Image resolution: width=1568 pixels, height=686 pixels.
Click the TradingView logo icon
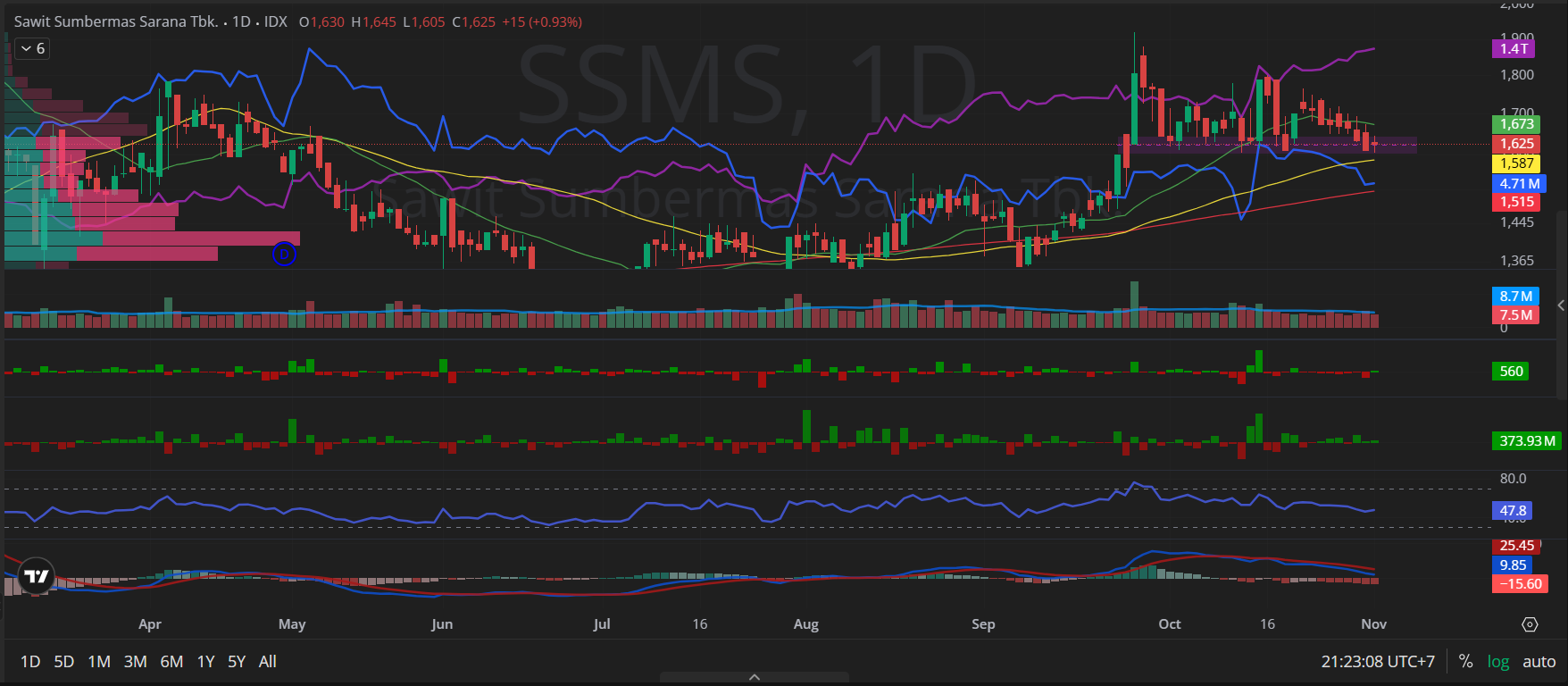37,576
